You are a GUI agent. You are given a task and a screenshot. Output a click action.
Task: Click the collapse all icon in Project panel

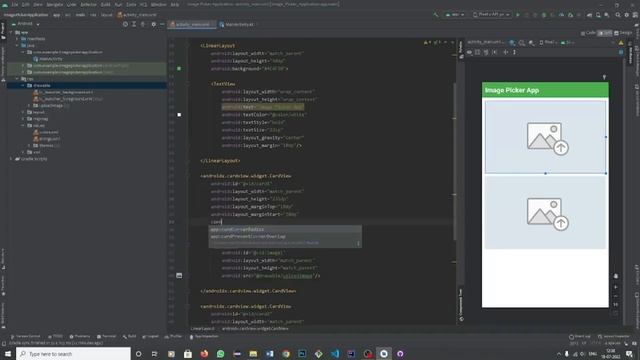[143, 24]
